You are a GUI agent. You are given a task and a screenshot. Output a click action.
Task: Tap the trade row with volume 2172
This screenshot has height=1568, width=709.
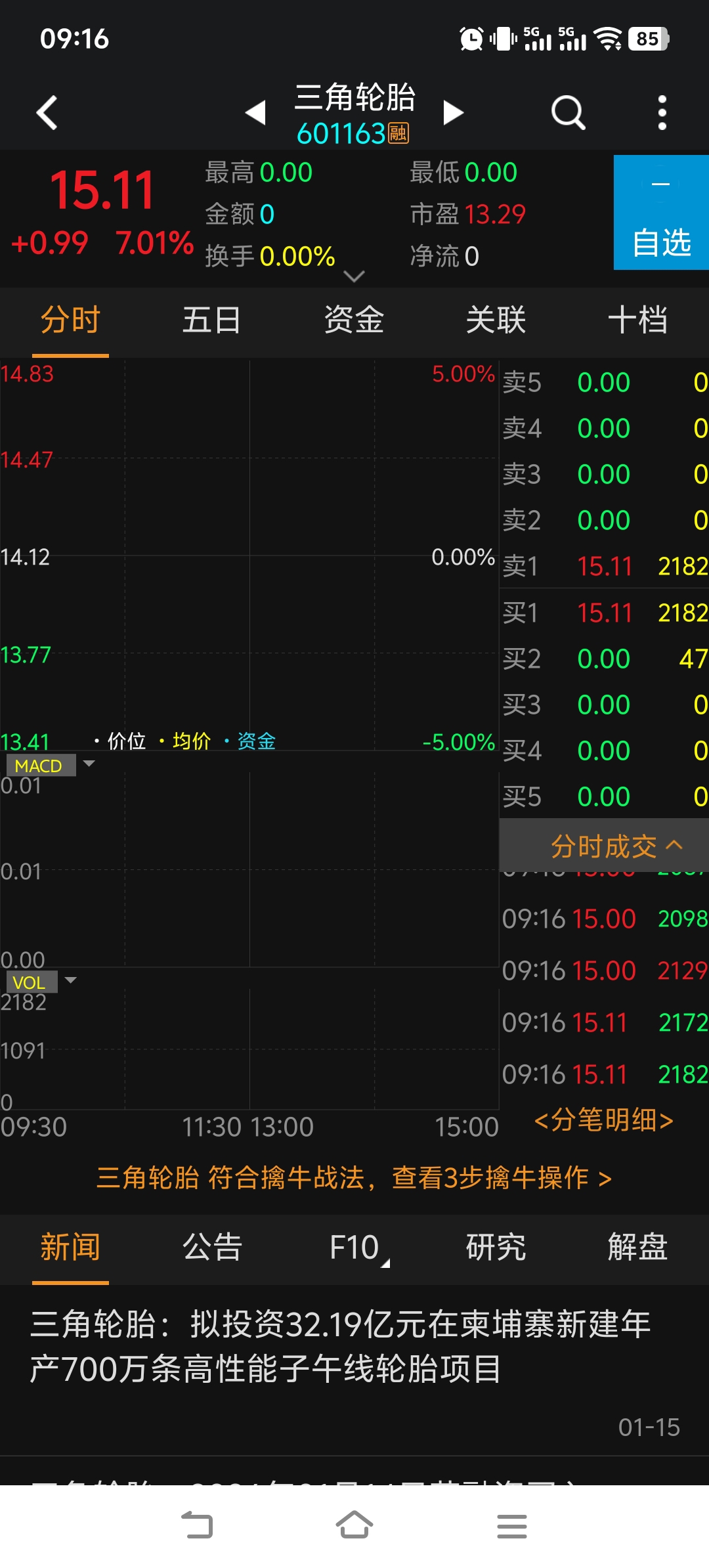[x=605, y=1022]
